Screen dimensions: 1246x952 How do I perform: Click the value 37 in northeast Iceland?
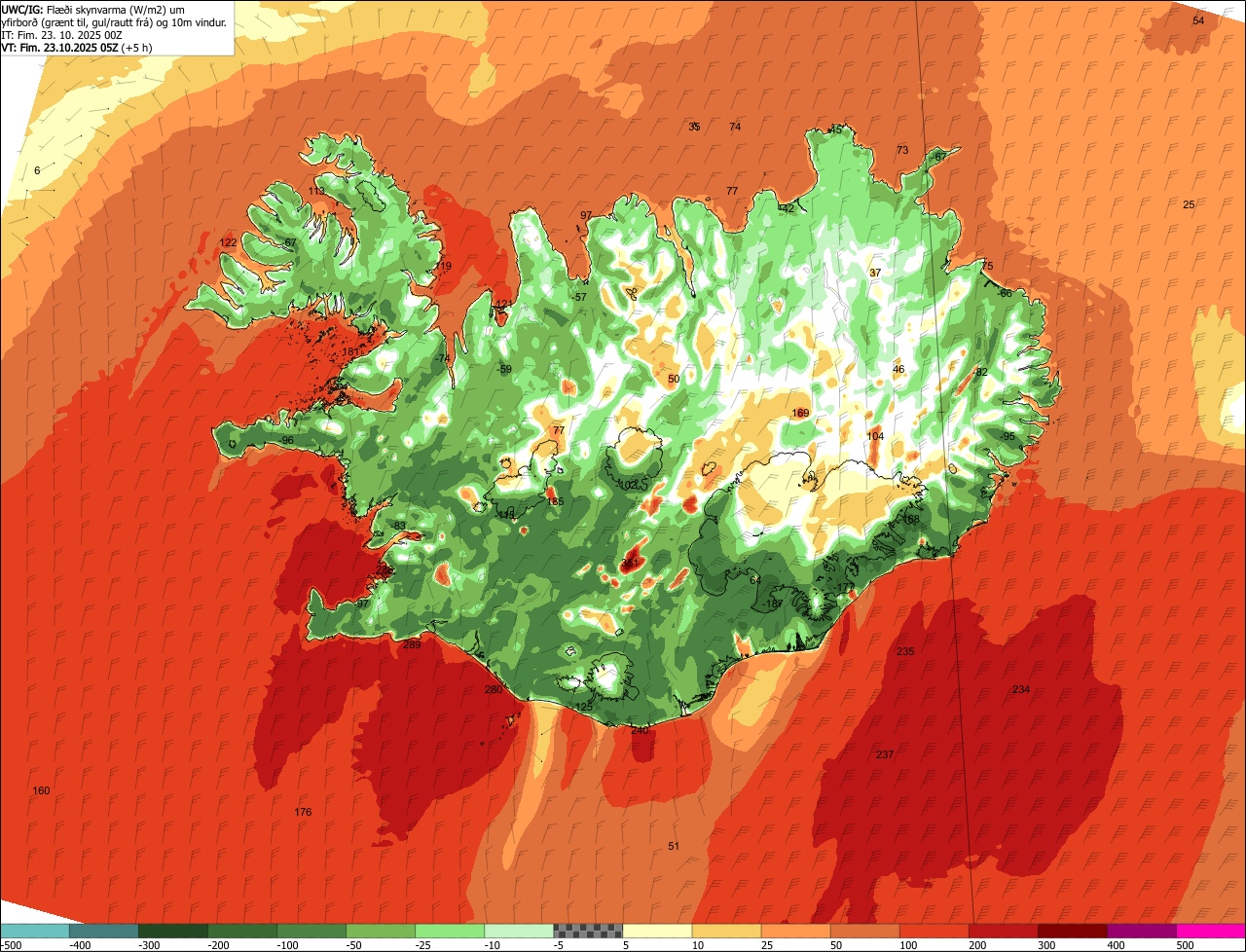pyautogui.click(x=875, y=273)
